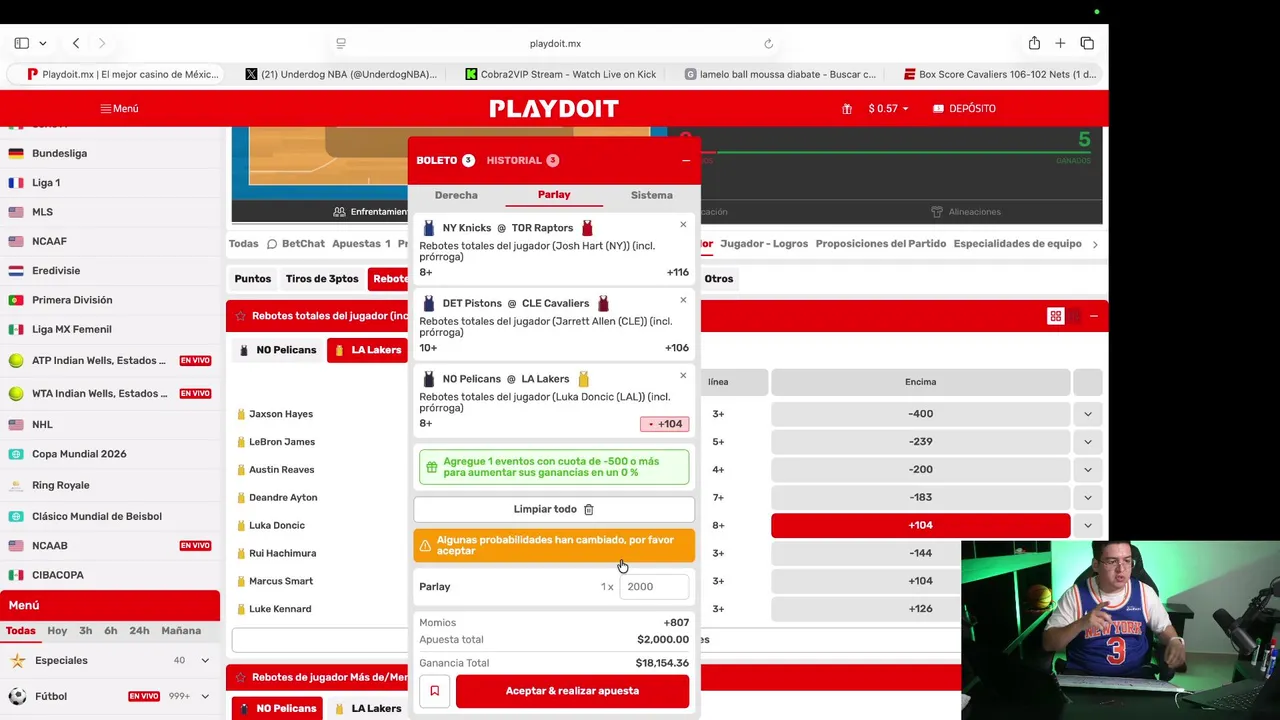Expand the Luka Doncic +104 odds options
1280x720 pixels.
(x=1087, y=525)
